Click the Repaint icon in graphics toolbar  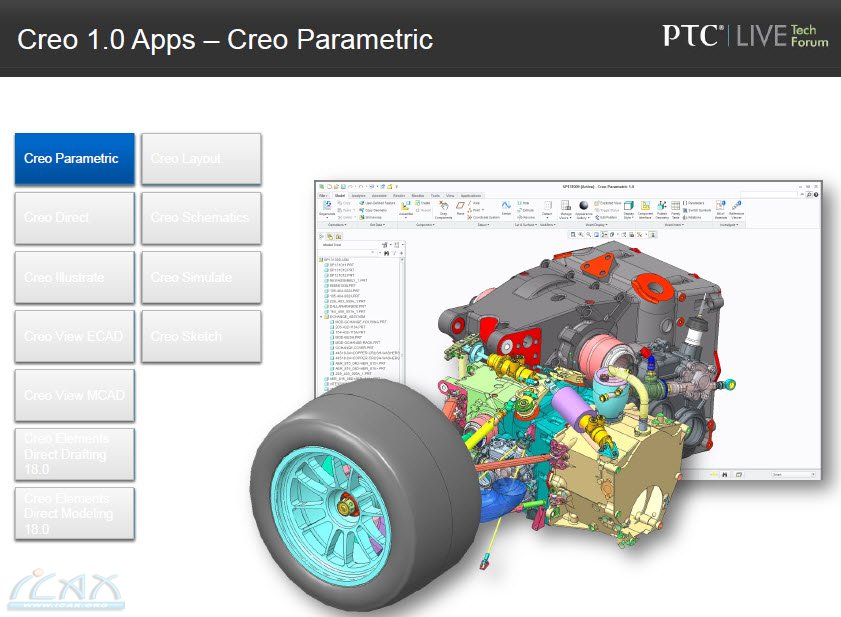(596, 234)
